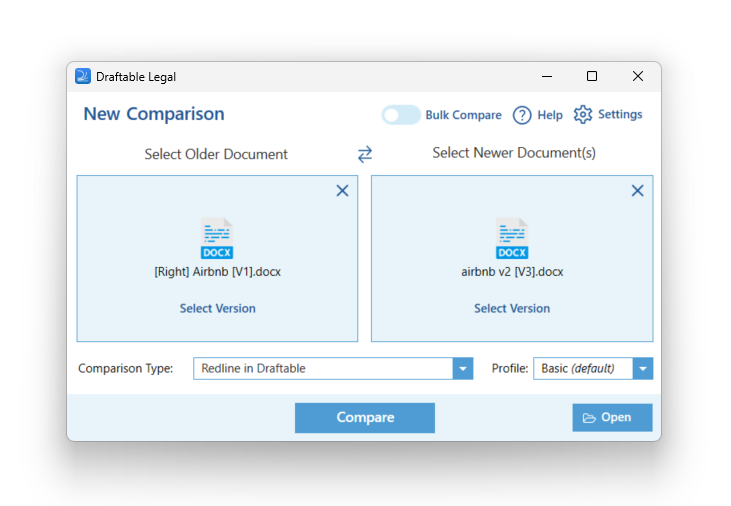Toggle the Bulk Compare switch
Image resolution: width=731 pixels, height=506 pixels.
[x=400, y=115]
